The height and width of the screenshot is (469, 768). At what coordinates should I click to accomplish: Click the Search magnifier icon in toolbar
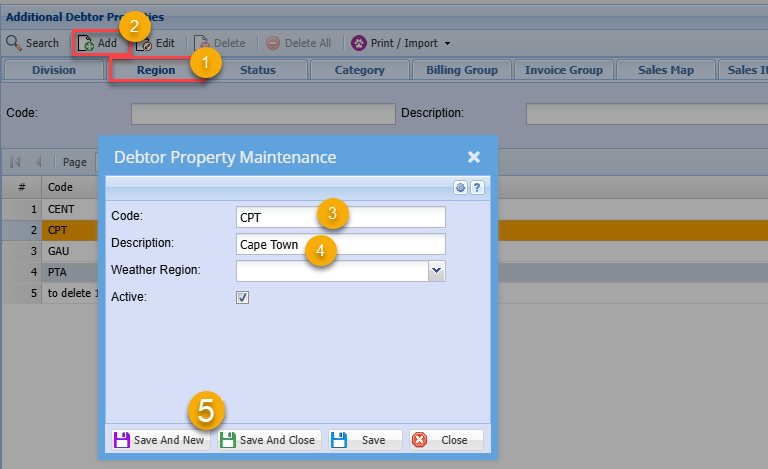tap(14, 43)
